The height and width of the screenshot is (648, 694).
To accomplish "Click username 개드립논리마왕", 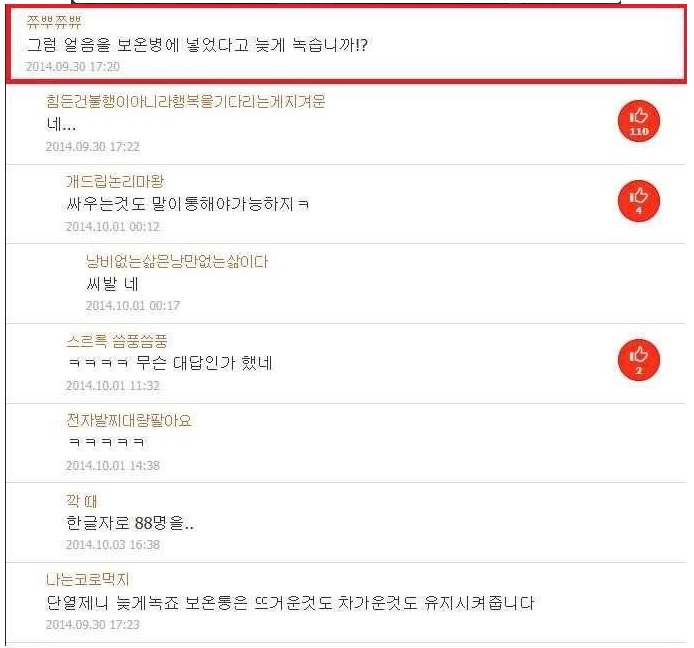I will point(115,181).
